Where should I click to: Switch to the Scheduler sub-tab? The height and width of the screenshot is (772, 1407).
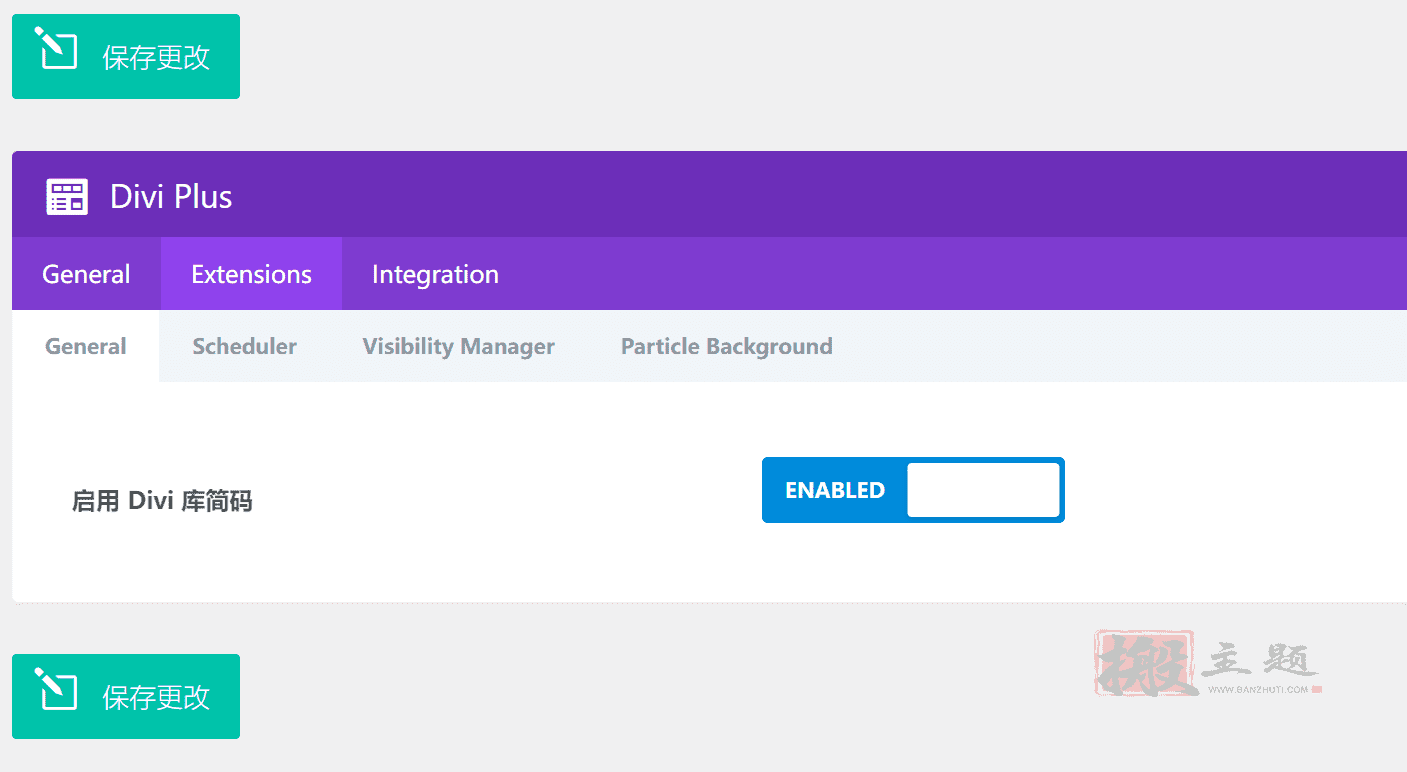pos(244,346)
